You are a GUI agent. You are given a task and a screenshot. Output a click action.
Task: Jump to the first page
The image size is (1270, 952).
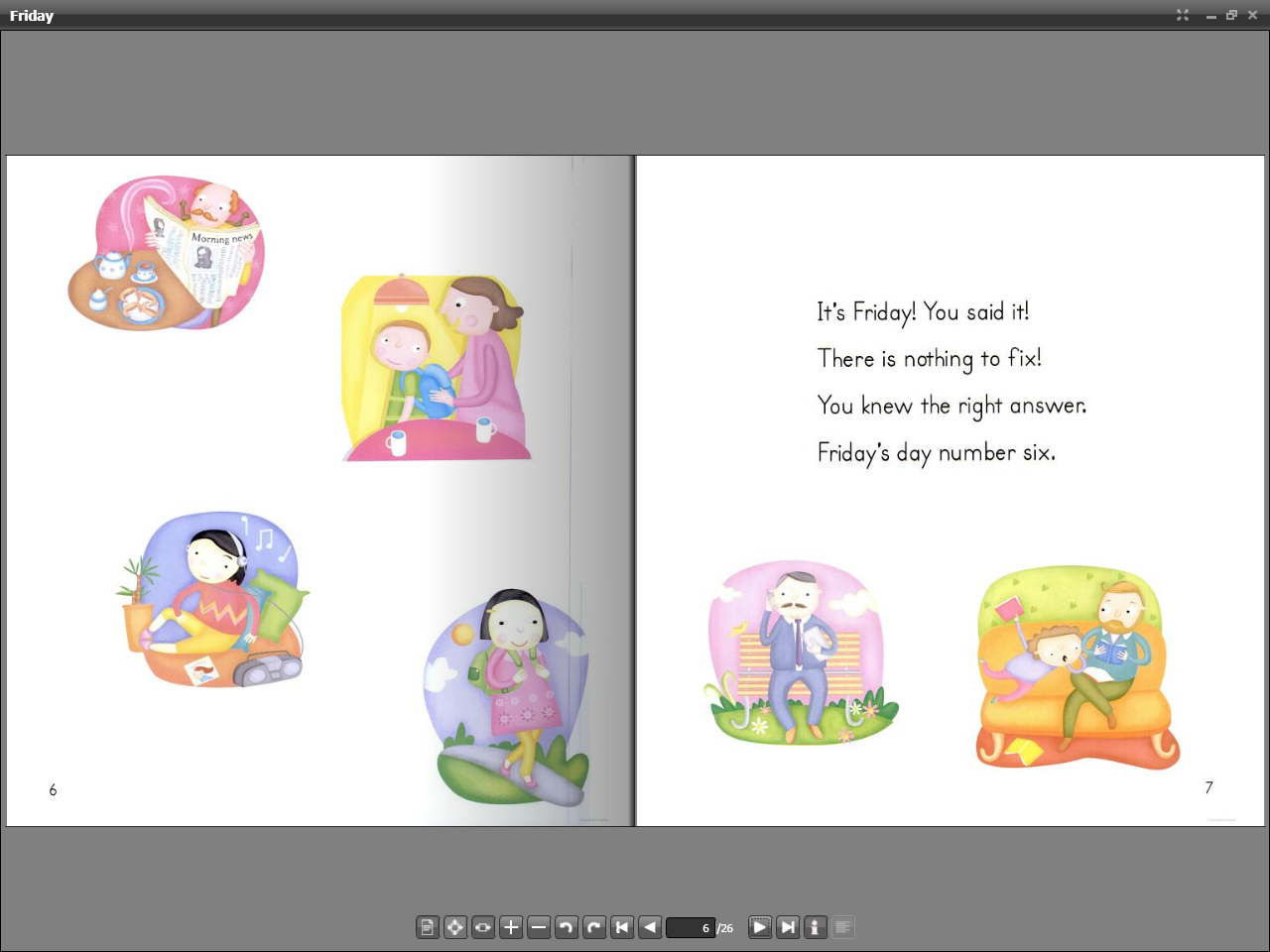[622, 927]
